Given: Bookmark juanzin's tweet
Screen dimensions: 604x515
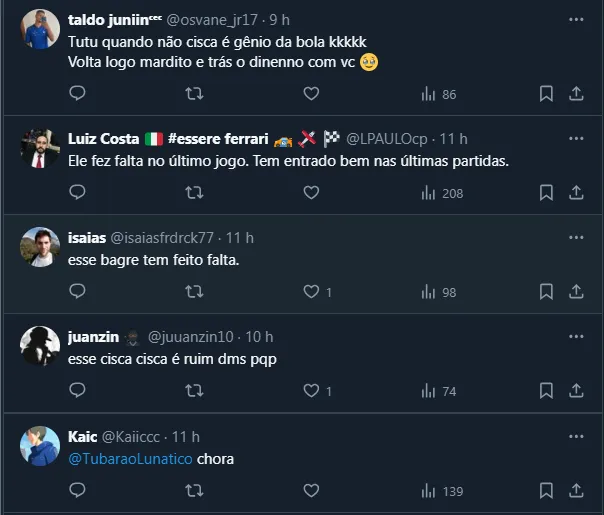Looking at the screenshot, I should click(x=546, y=391).
